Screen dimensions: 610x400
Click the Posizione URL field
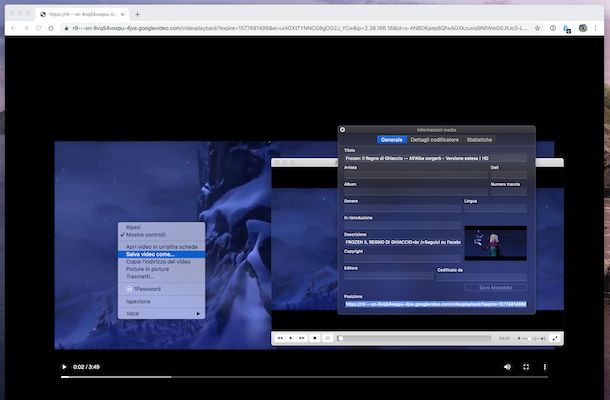point(435,304)
